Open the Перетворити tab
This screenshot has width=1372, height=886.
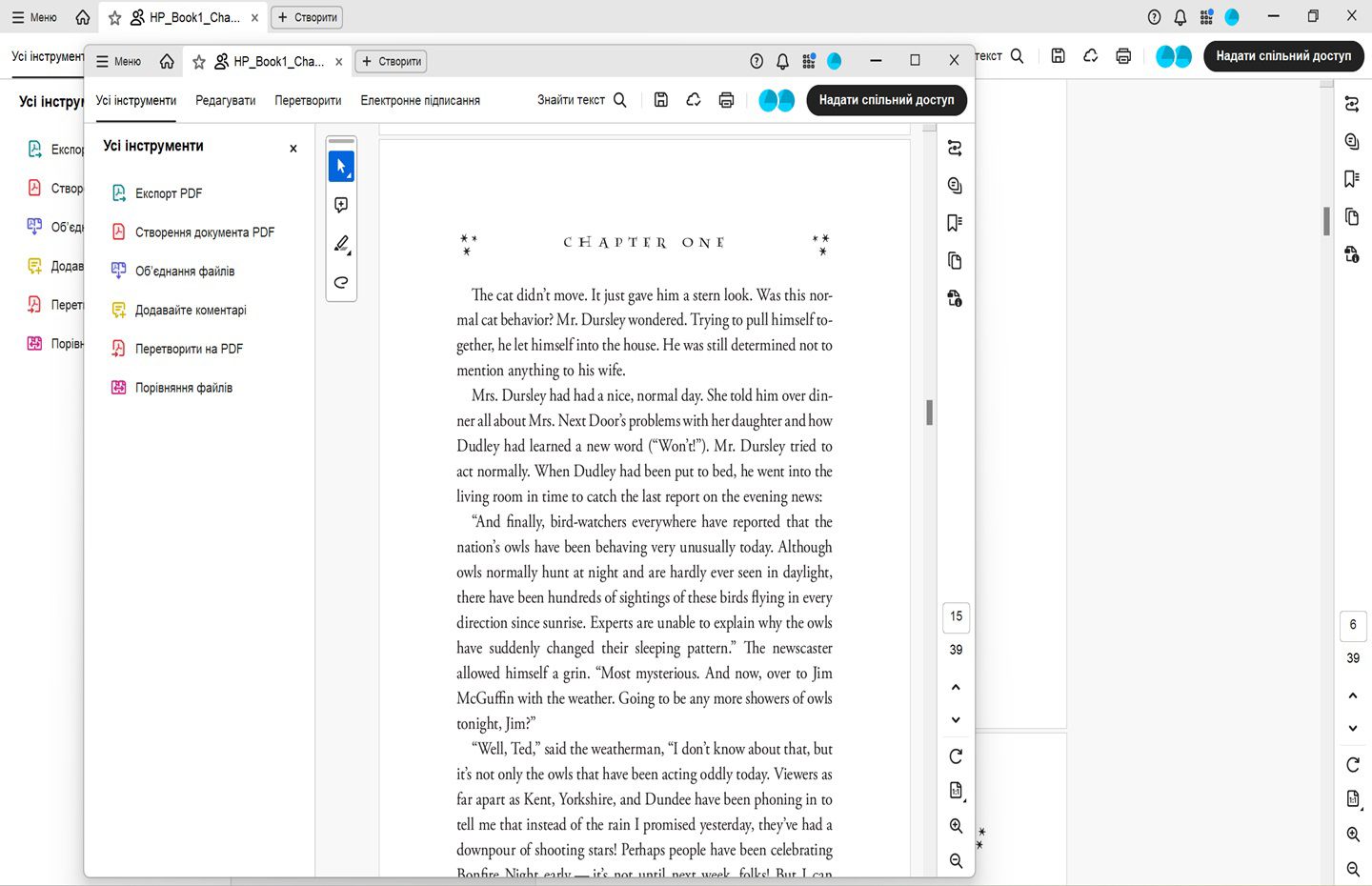pos(308,100)
